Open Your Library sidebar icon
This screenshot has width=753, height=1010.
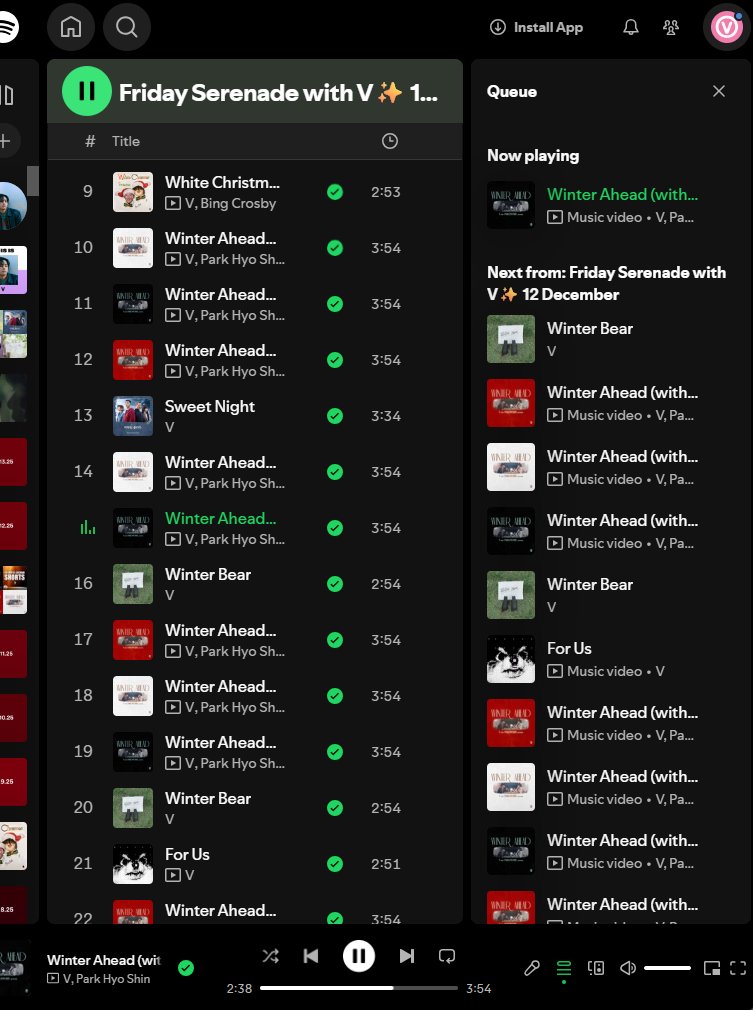coord(7,95)
